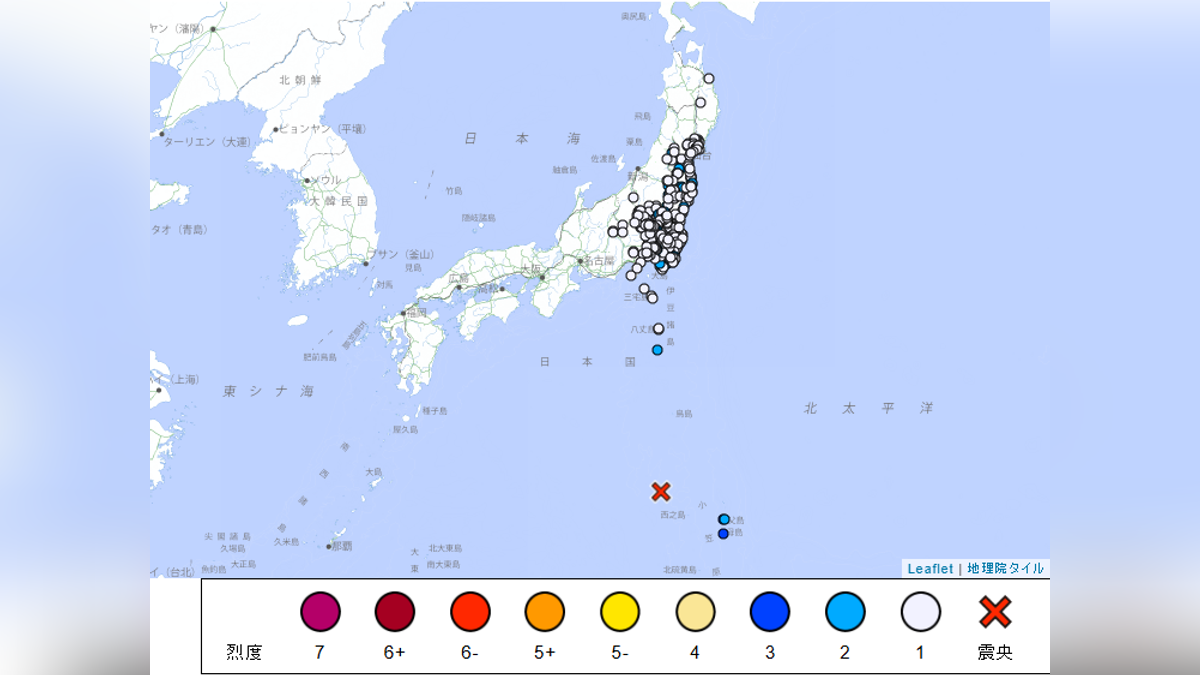Click the 魚釣島 island label
This screenshot has height=675, width=1200.
point(213,569)
